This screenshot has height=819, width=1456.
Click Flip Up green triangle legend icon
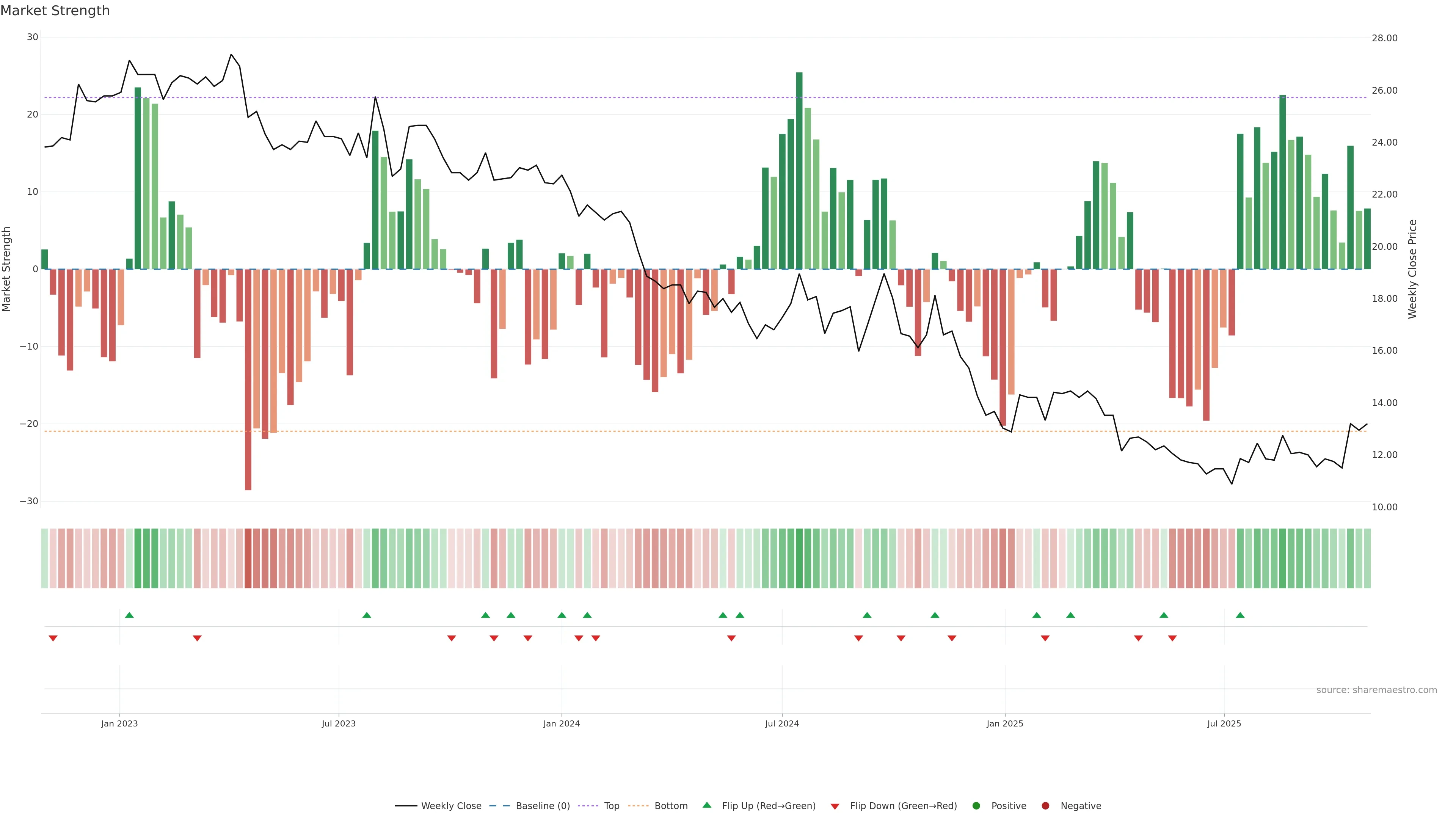point(706,805)
